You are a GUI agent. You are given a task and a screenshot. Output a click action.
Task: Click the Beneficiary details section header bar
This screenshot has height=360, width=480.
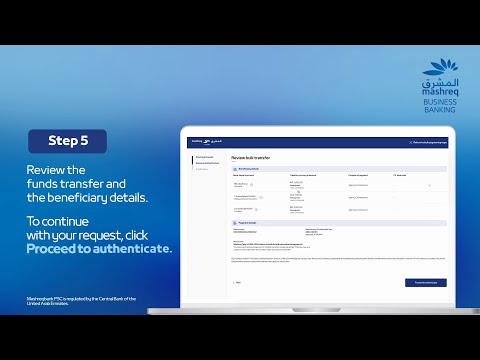339,169
